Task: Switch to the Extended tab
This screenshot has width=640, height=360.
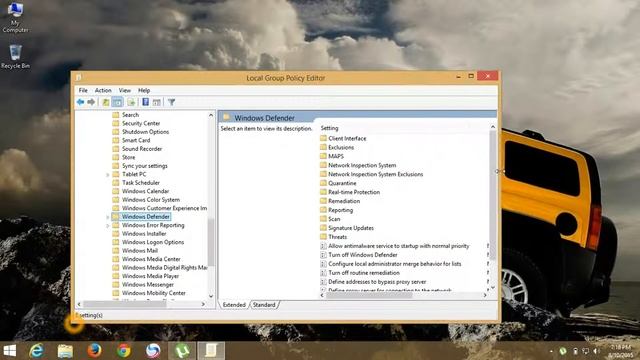Action: click(x=234, y=305)
